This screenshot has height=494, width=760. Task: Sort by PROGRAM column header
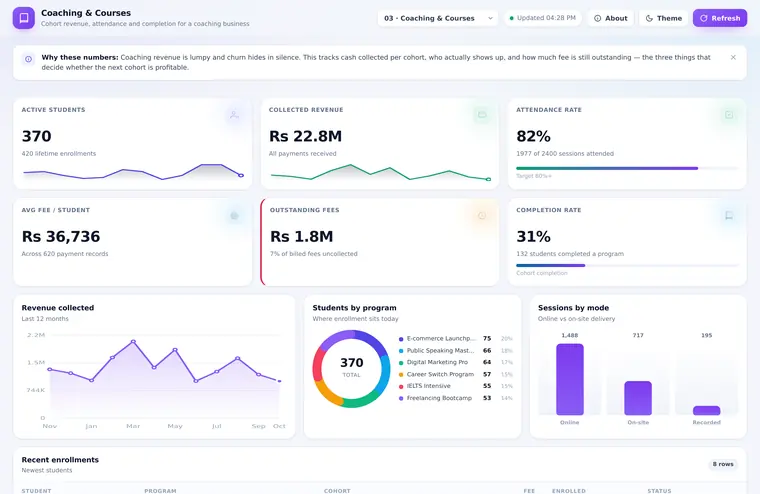[160, 491]
